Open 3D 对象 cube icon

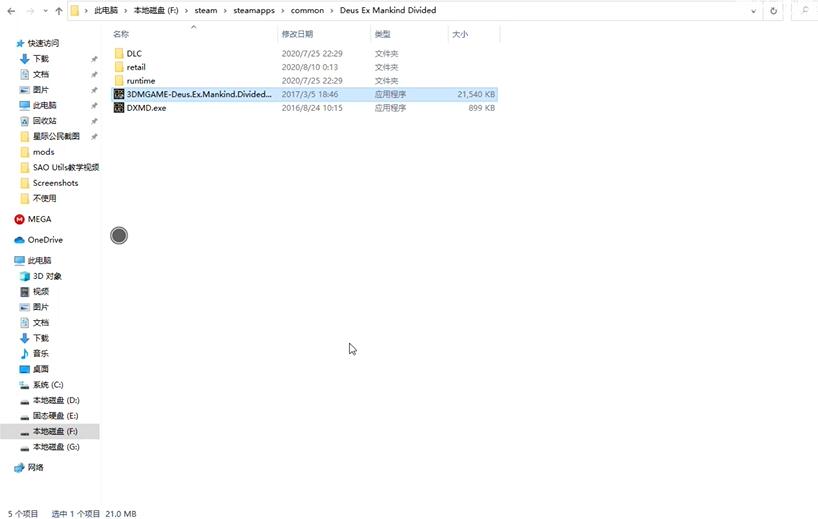25,276
